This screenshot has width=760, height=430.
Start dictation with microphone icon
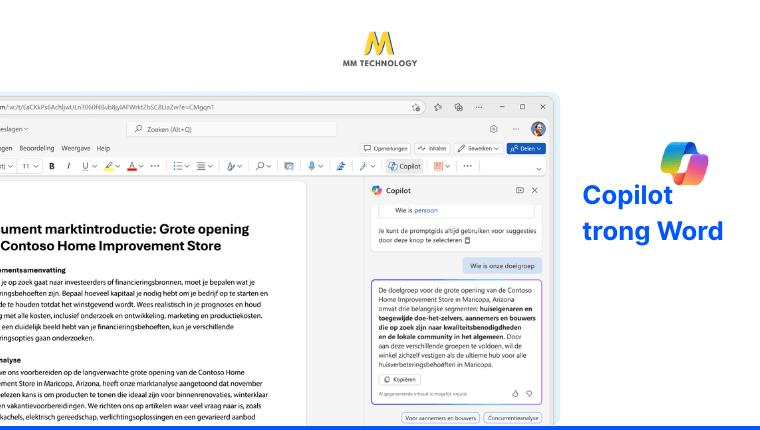pos(312,166)
